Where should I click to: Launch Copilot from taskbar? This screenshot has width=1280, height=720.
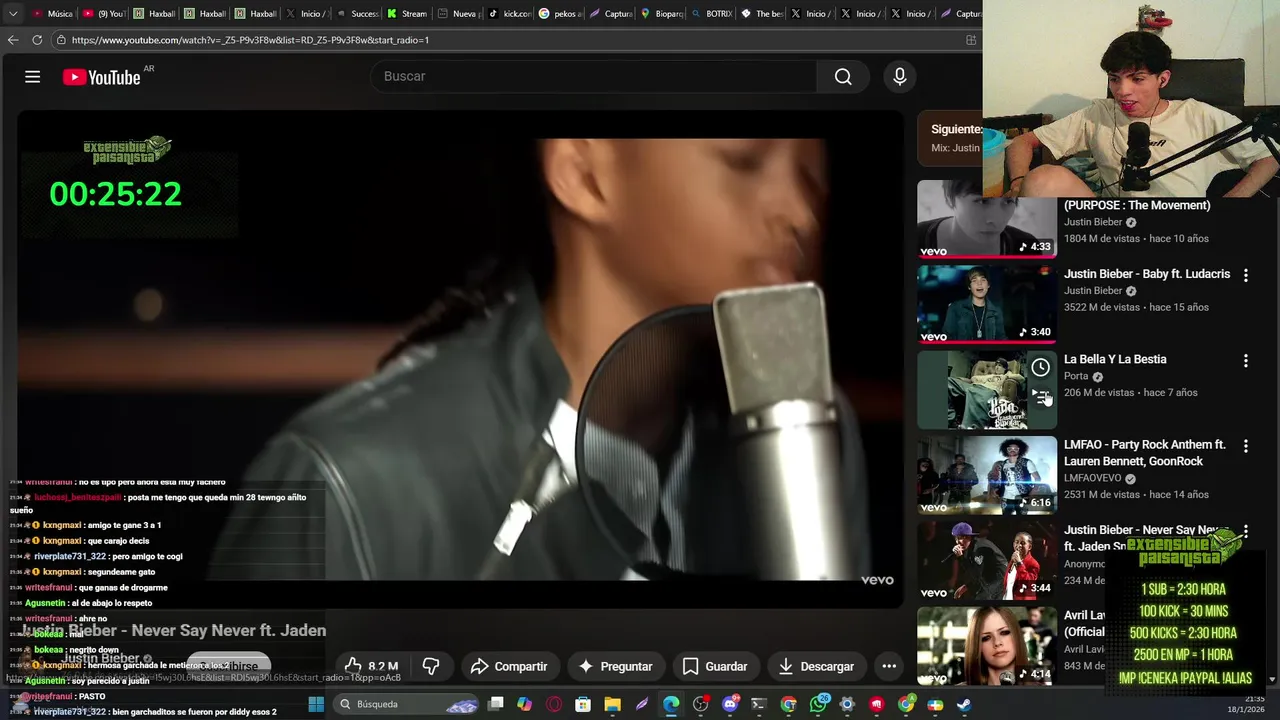(525, 704)
